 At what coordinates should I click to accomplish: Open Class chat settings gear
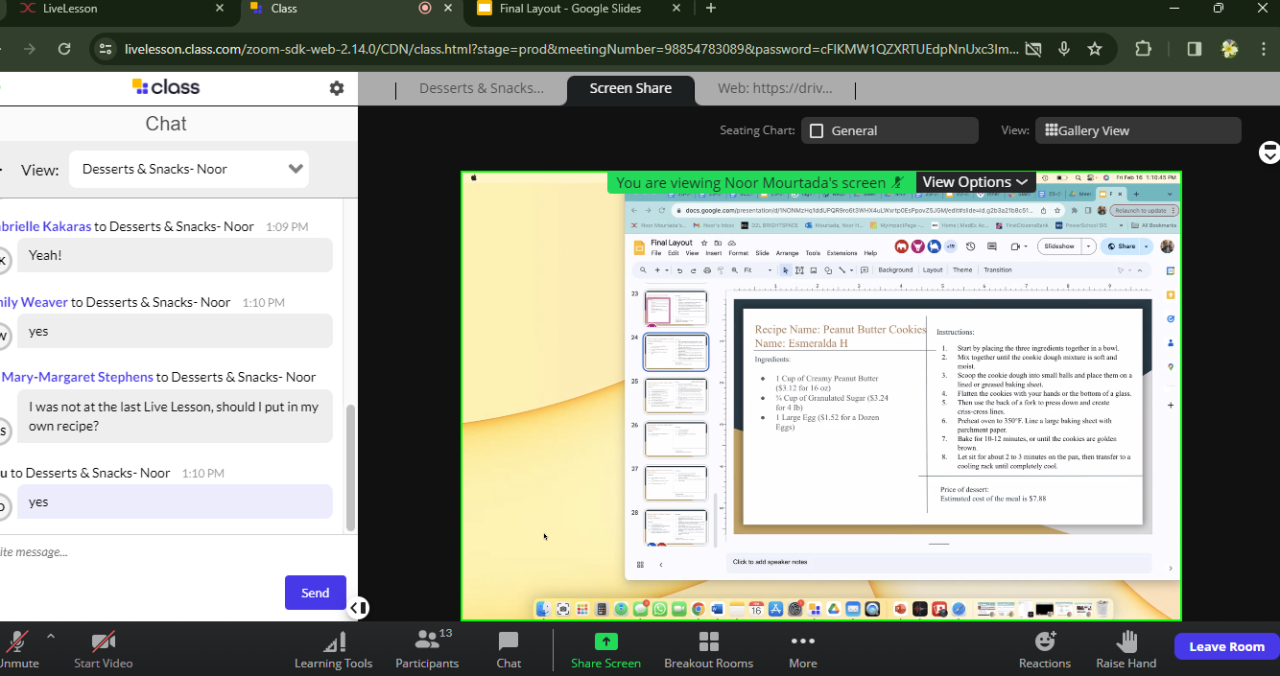336,88
